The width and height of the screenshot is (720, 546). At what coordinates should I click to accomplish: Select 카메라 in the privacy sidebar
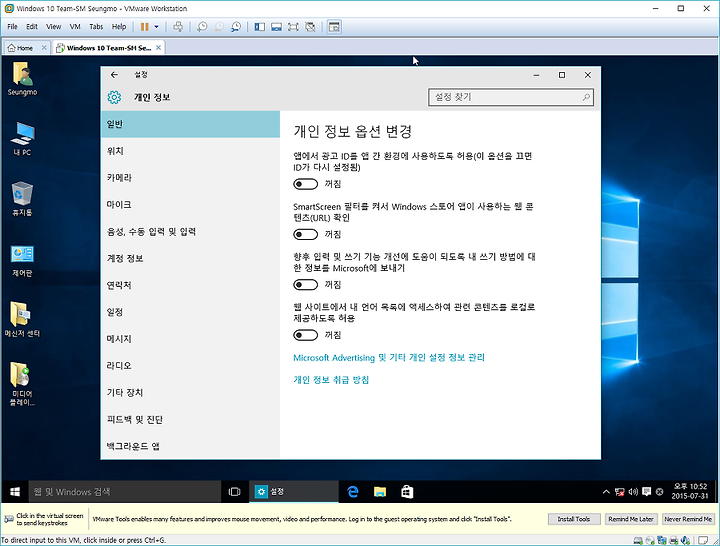(x=190, y=178)
